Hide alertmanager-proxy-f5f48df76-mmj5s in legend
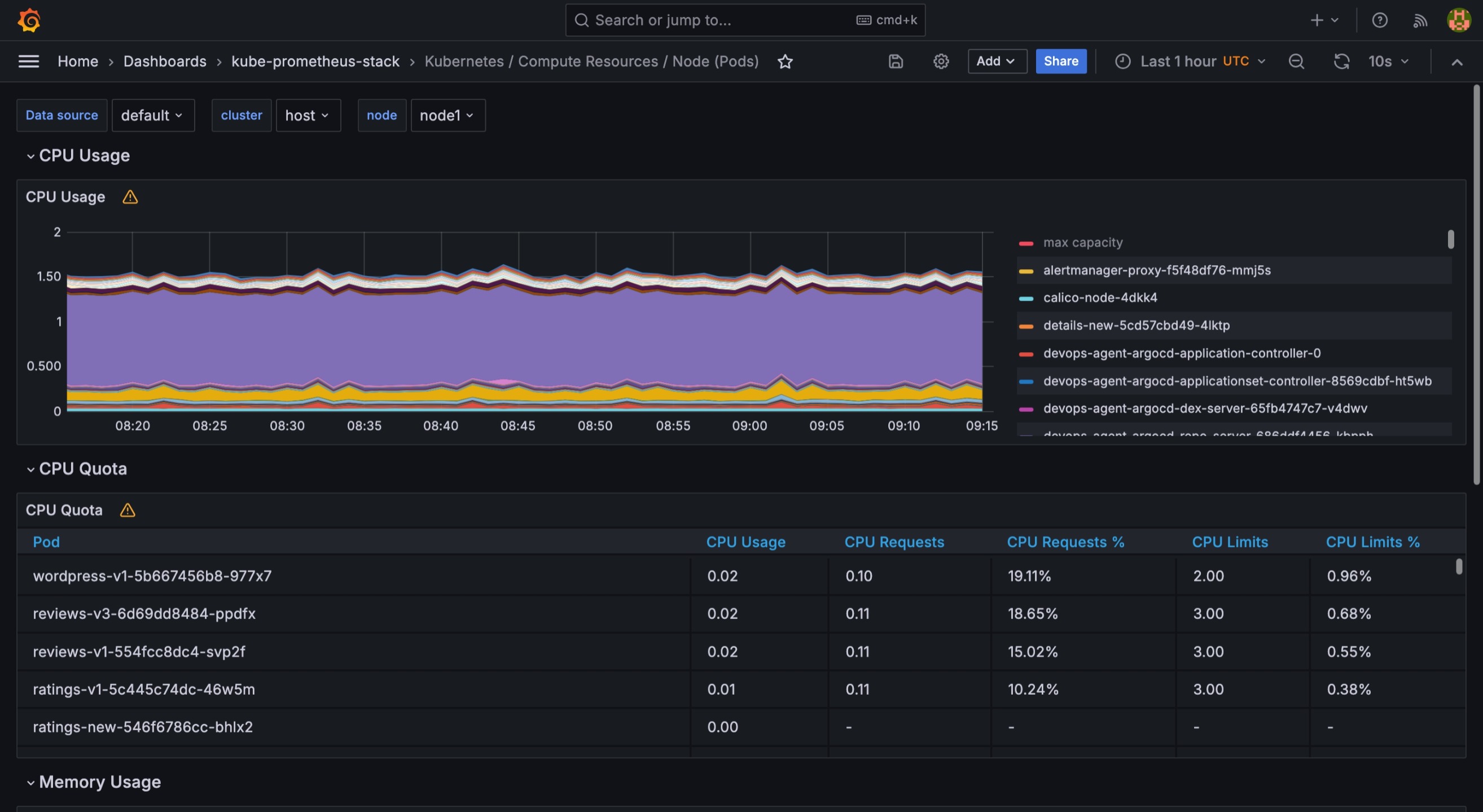 (x=1157, y=270)
